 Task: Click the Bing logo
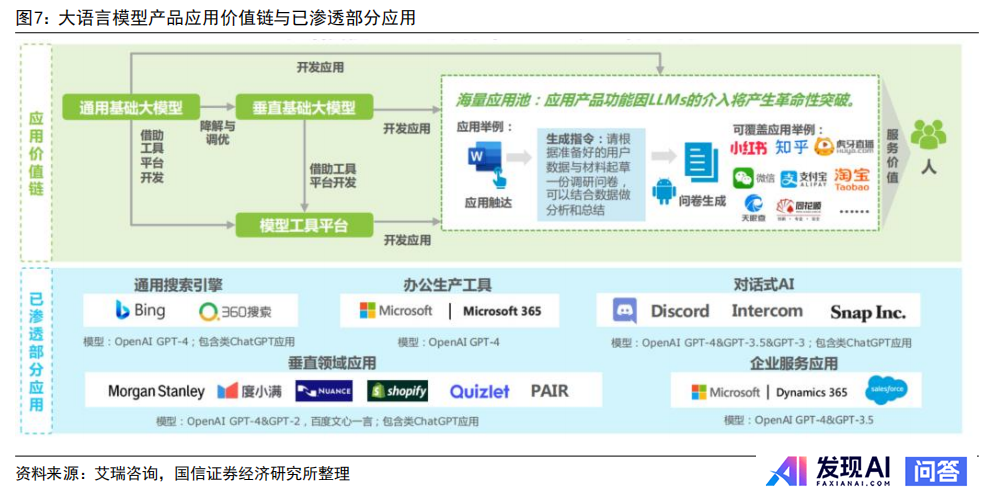(x=140, y=310)
